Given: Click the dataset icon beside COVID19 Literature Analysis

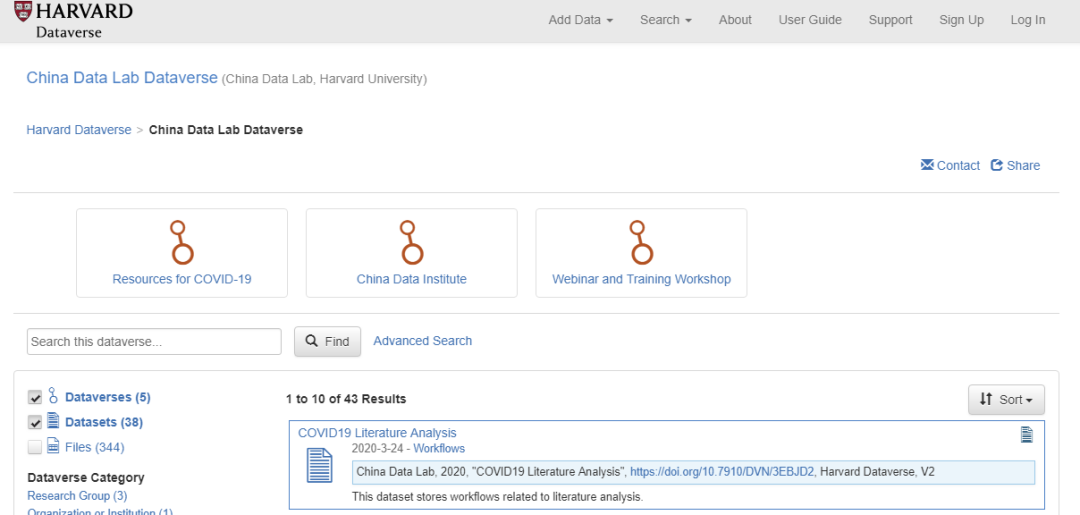Looking at the screenshot, I should pos(319,466).
